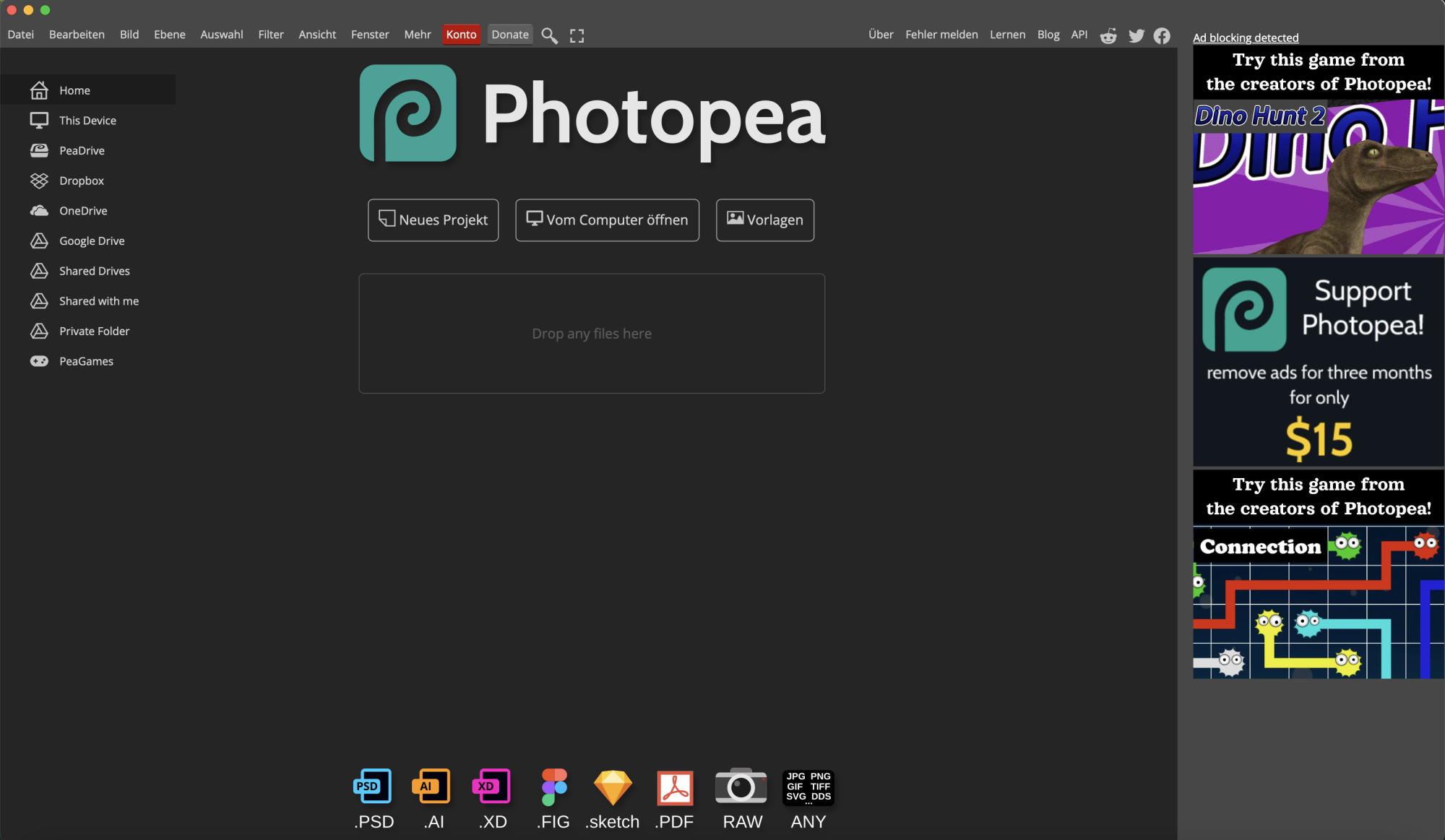
Task: Enter fullscreen via the expand icon
Action: (x=577, y=35)
